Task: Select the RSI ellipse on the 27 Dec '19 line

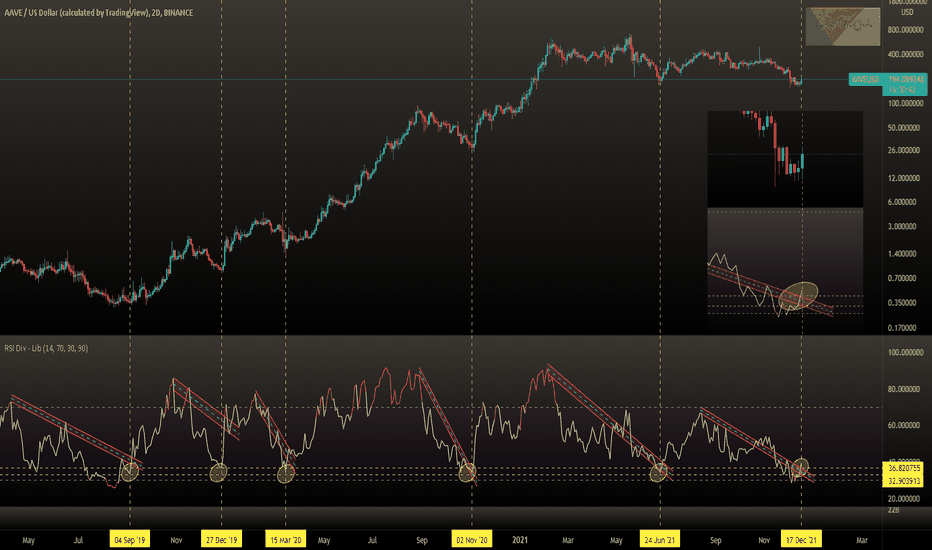Action: 219,473
